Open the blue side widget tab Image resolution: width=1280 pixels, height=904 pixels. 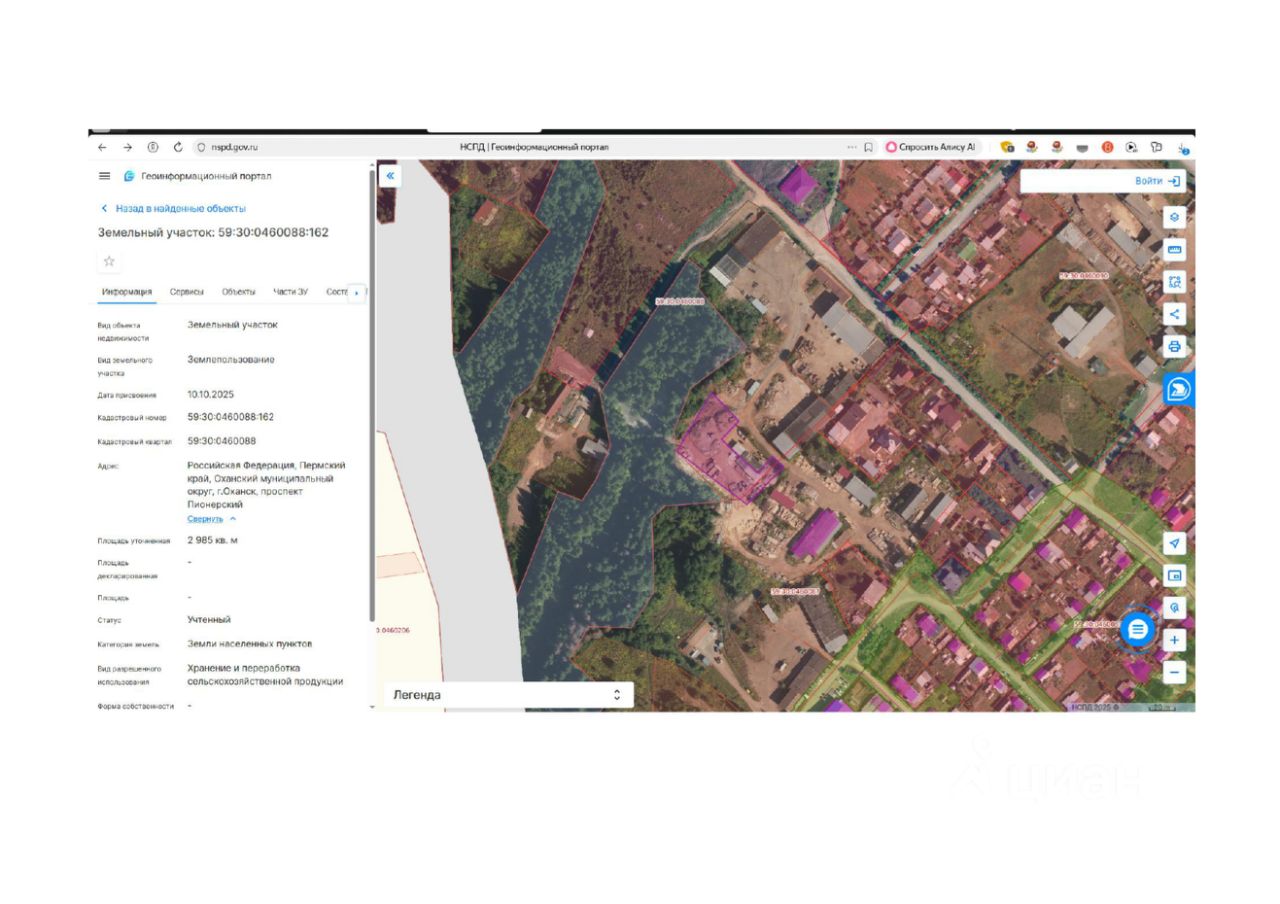(x=1179, y=389)
